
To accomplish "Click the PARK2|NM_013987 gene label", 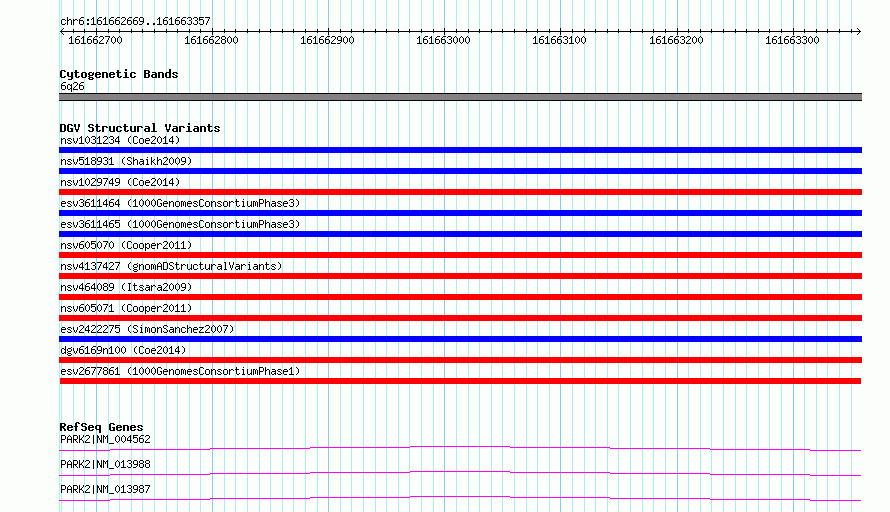I will [x=105, y=489].
